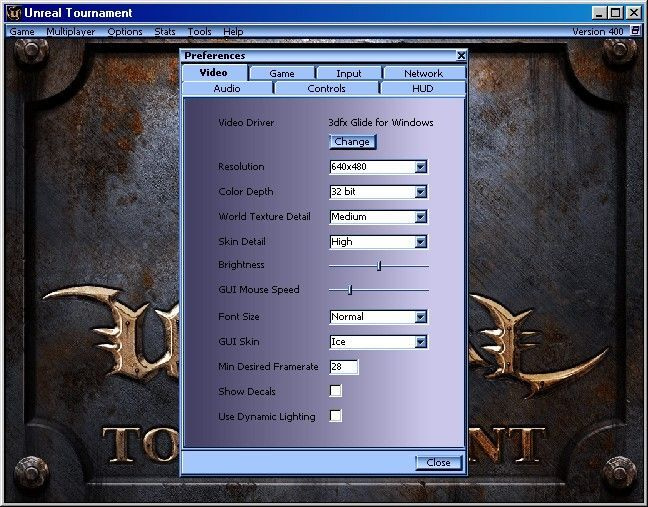Image resolution: width=648 pixels, height=507 pixels.
Task: Open the Multiplayer menu
Action: coord(71,31)
